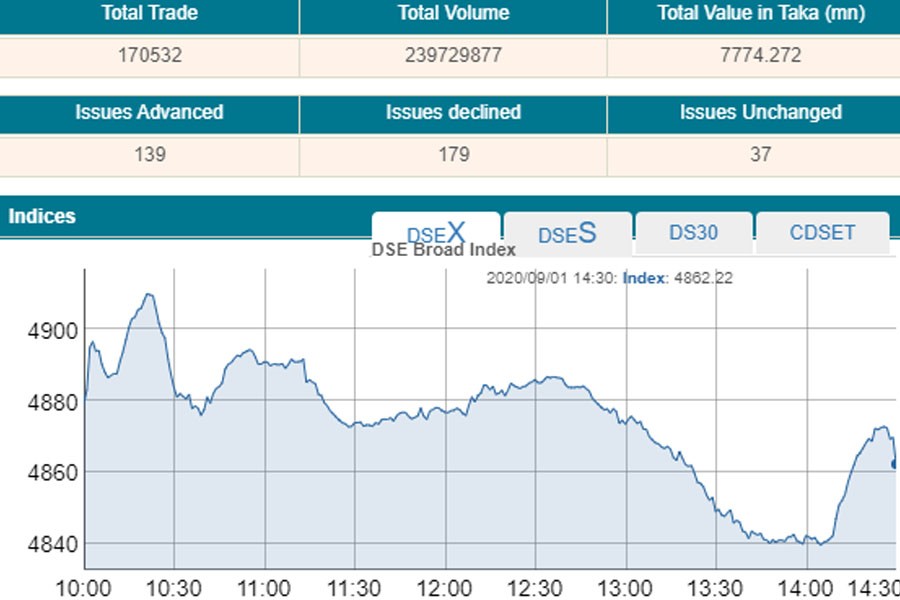Image resolution: width=900 pixels, height=600 pixels.
Task: Select the 139 issues advanced value
Action: (x=149, y=155)
